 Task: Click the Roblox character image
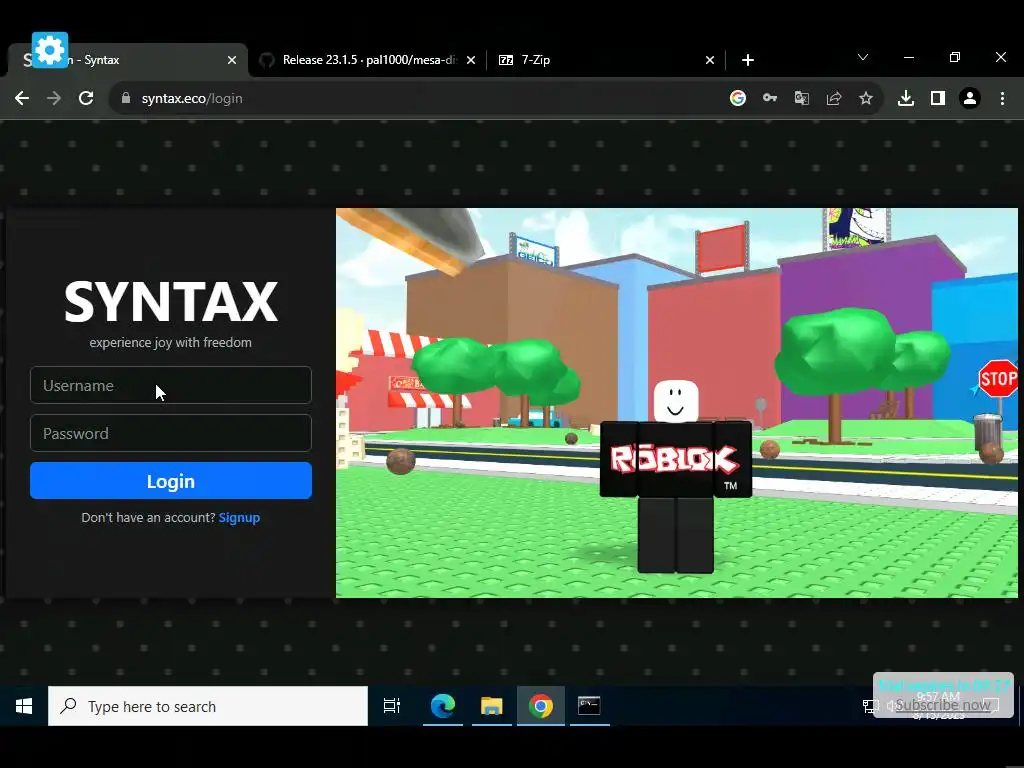(676, 475)
